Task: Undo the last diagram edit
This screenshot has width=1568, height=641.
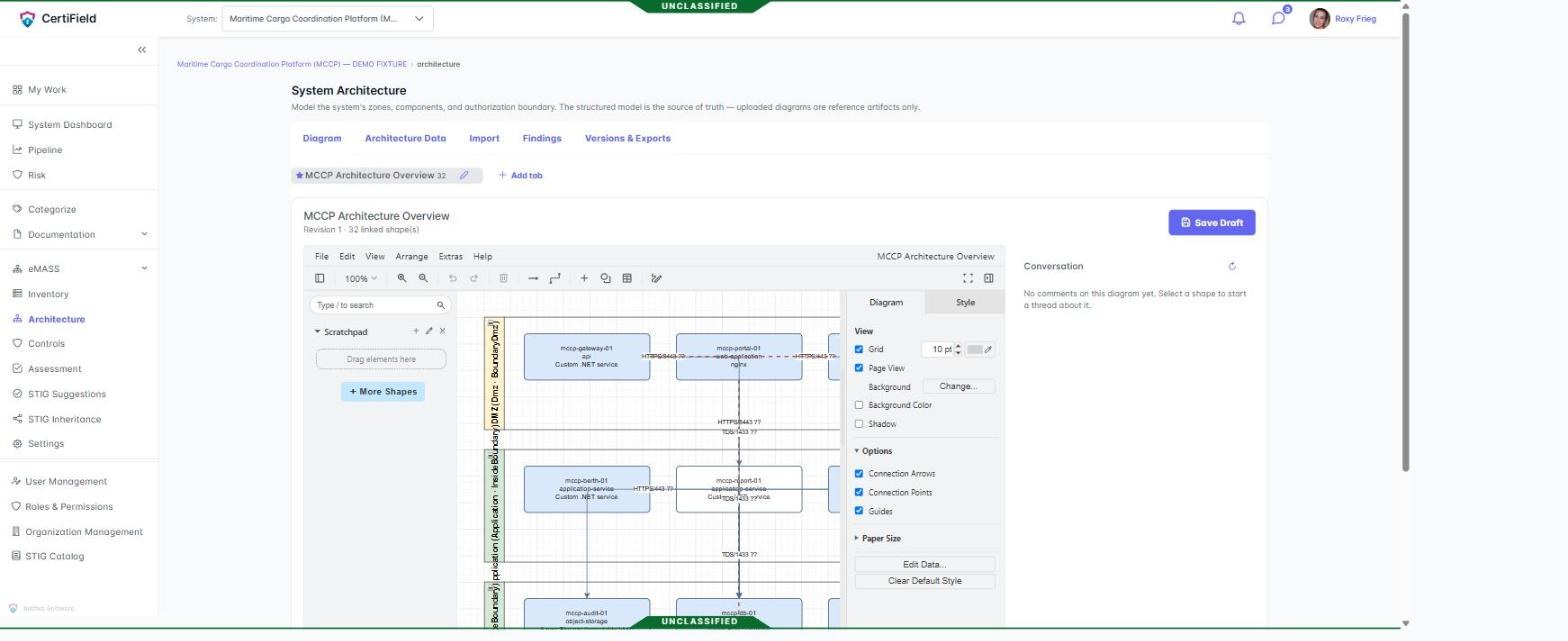Action: (x=452, y=278)
